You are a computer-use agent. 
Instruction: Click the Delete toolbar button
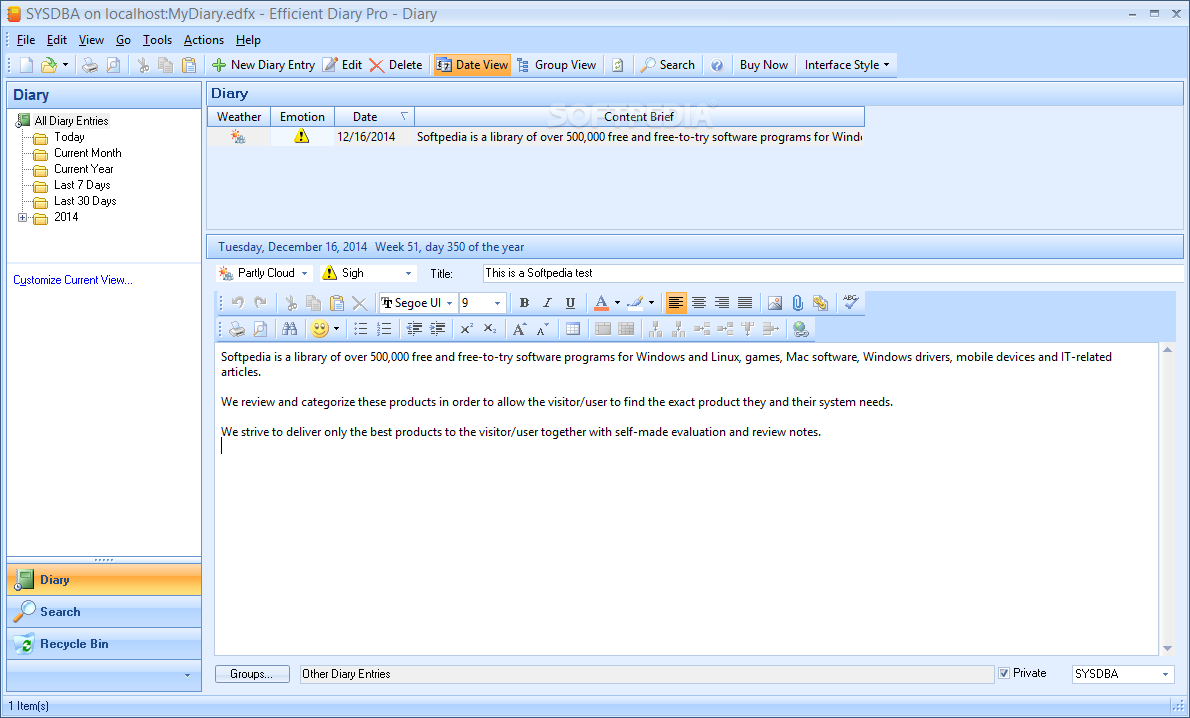pos(396,65)
